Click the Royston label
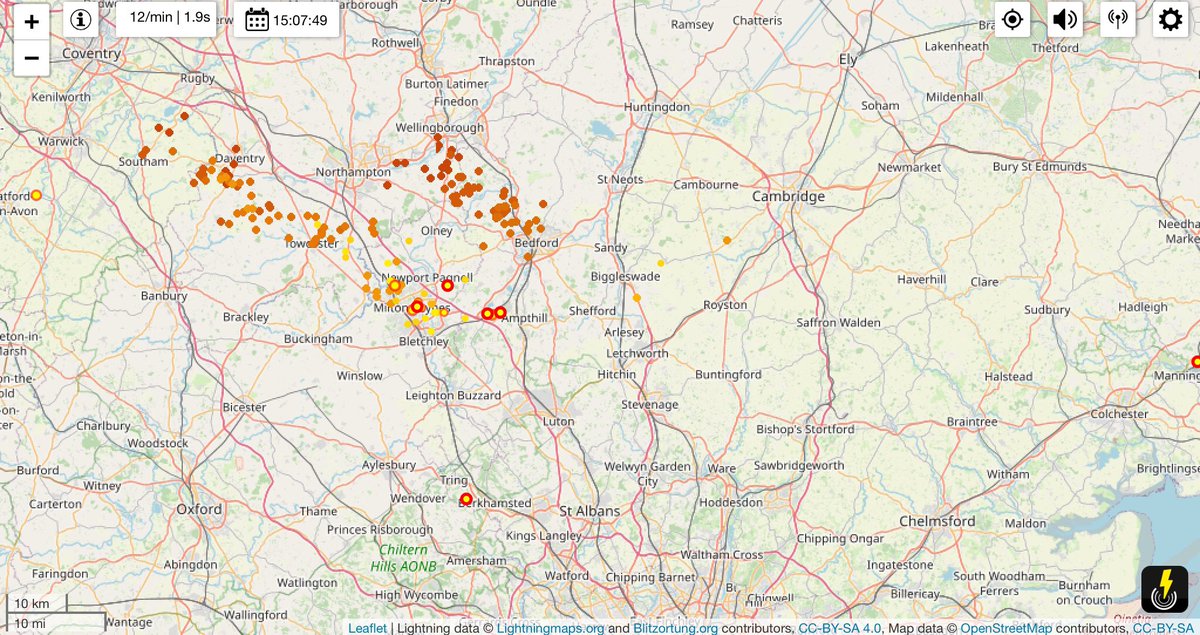Viewport: 1200px width, 635px height. 725,305
